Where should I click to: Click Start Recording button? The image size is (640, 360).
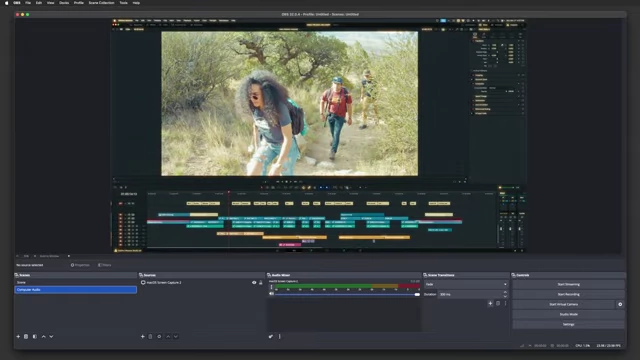tap(568, 294)
